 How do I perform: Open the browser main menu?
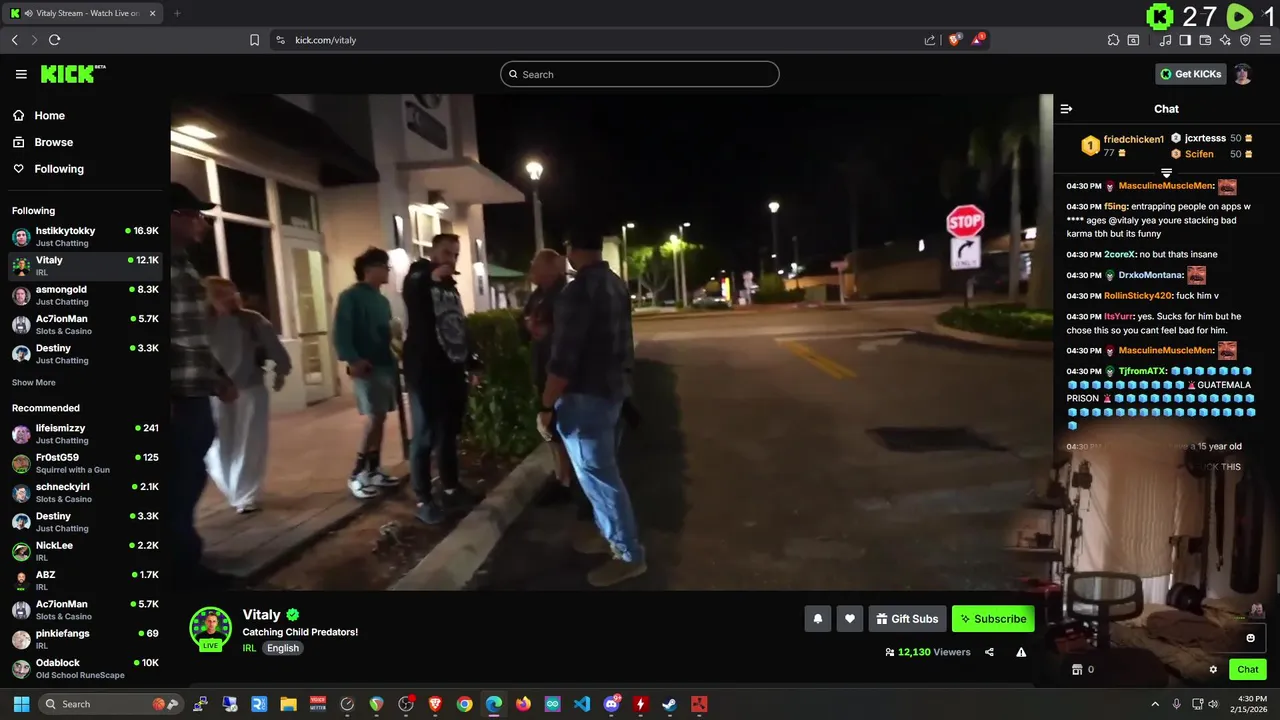click(1265, 40)
